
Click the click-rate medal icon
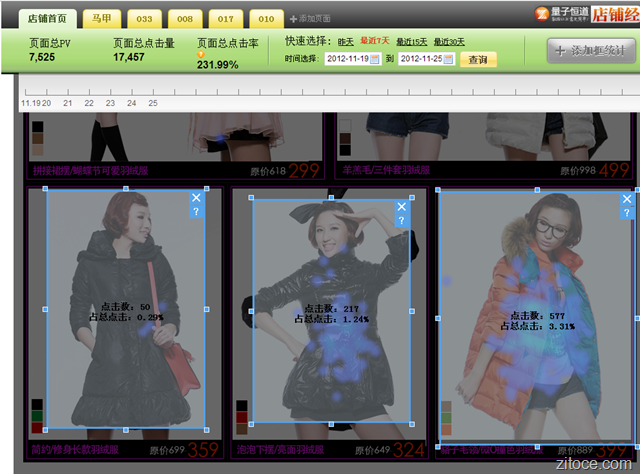201,54
